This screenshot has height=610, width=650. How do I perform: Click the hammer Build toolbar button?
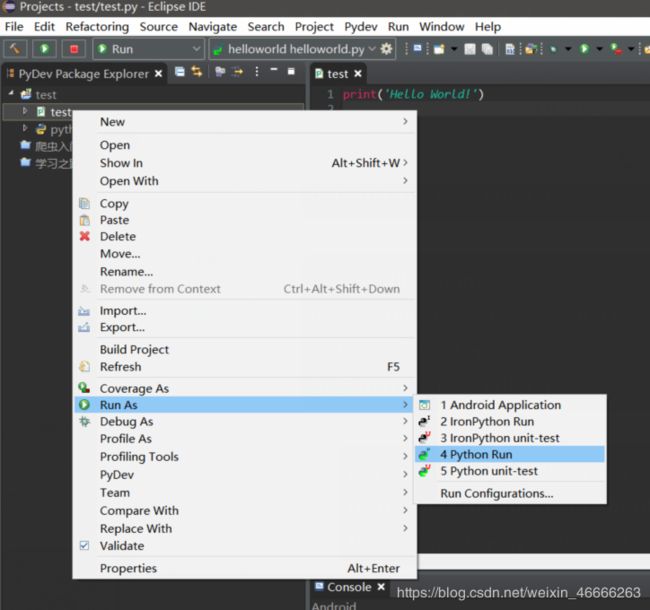coord(15,49)
